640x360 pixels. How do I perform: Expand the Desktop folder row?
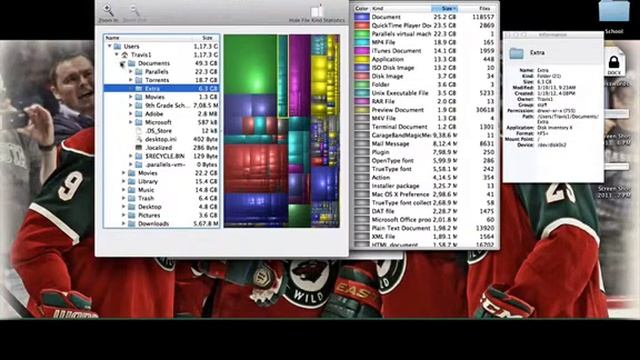124,207
